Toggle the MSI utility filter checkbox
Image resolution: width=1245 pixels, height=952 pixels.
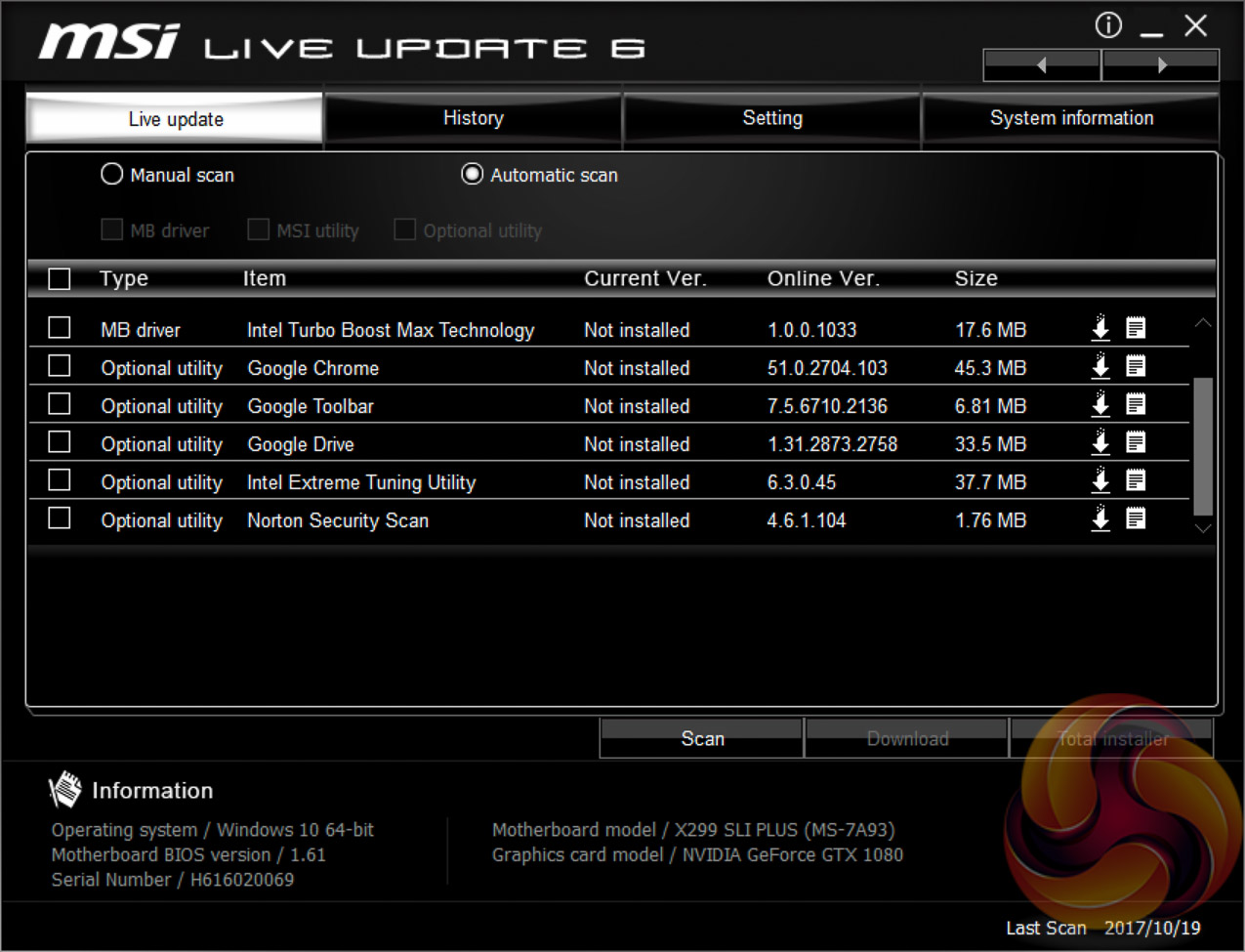tap(258, 229)
